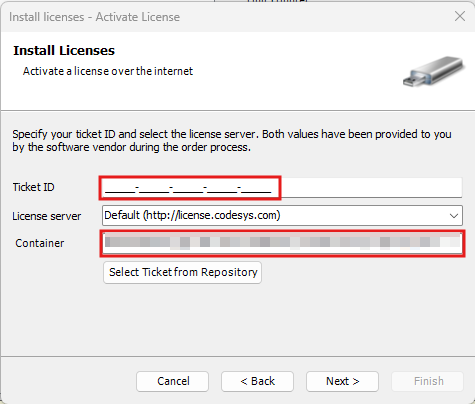
Task: Click the Activate a license over the internet subtitle
Action: click(108, 71)
